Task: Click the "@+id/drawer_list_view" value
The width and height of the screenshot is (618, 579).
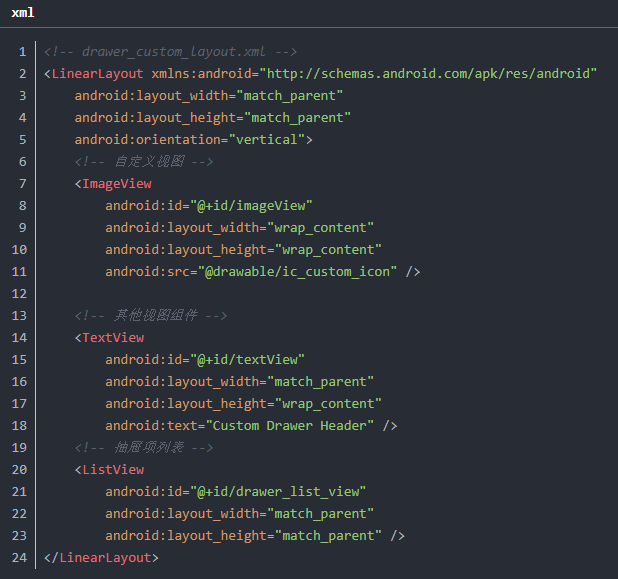Action: pyautogui.click(x=281, y=492)
